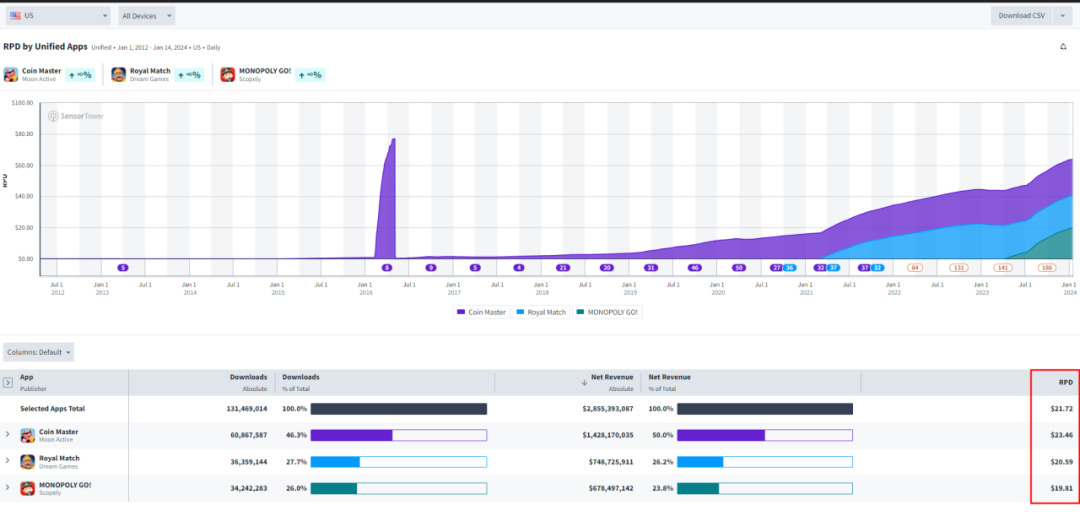Click the RPD column header

point(1065,381)
